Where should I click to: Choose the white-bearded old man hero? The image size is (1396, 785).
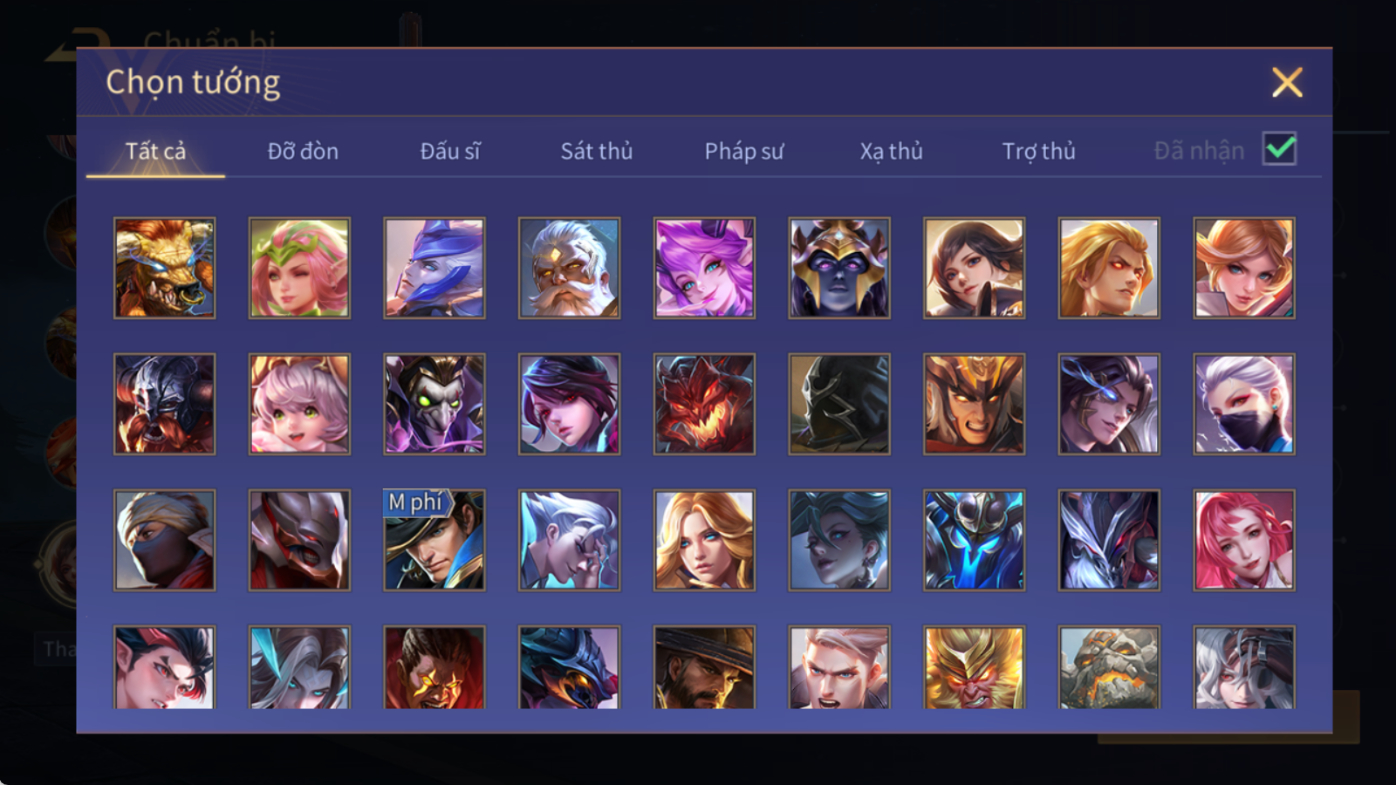coord(569,268)
